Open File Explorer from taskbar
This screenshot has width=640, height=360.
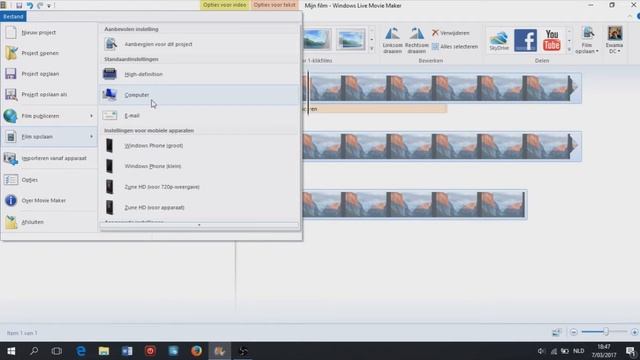coord(104,351)
